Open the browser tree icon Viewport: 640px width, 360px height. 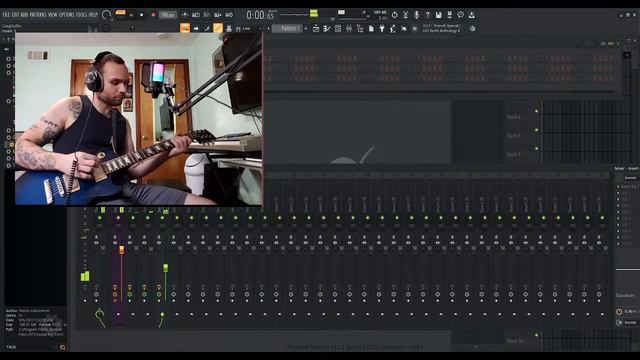coord(360,29)
